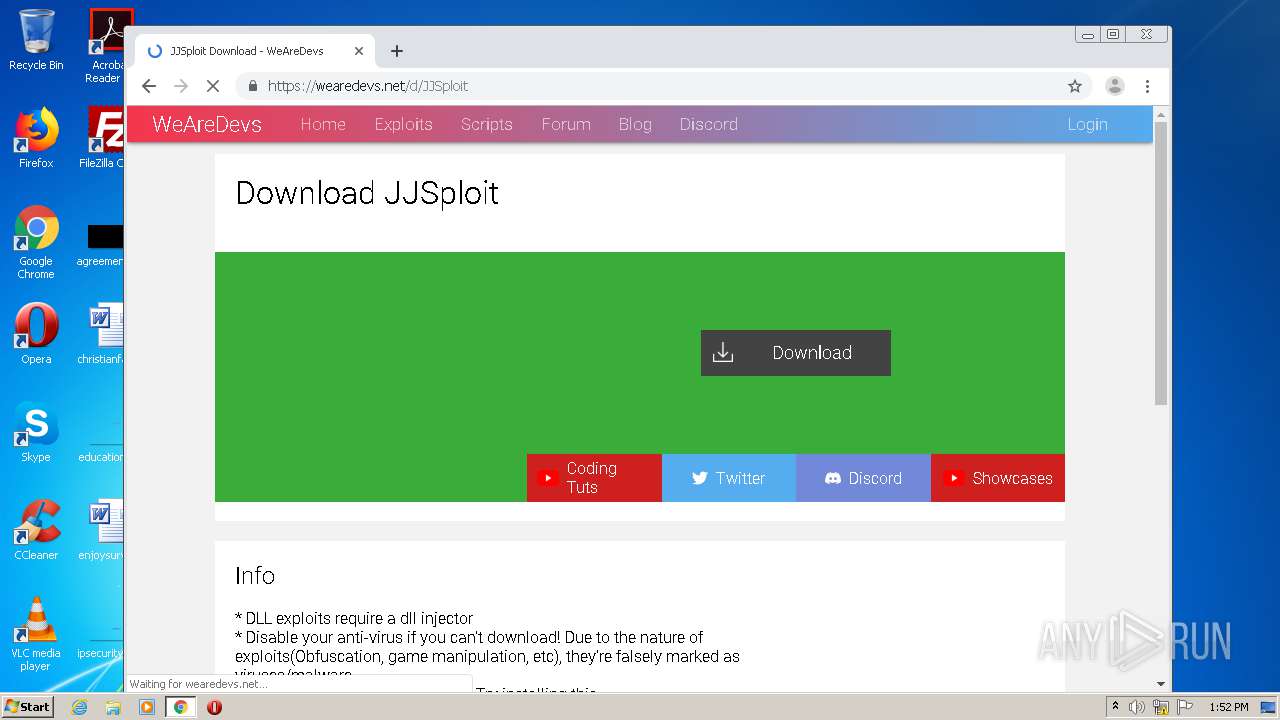Click the browser back arrow
The width and height of the screenshot is (1280, 720).
pos(149,86)
